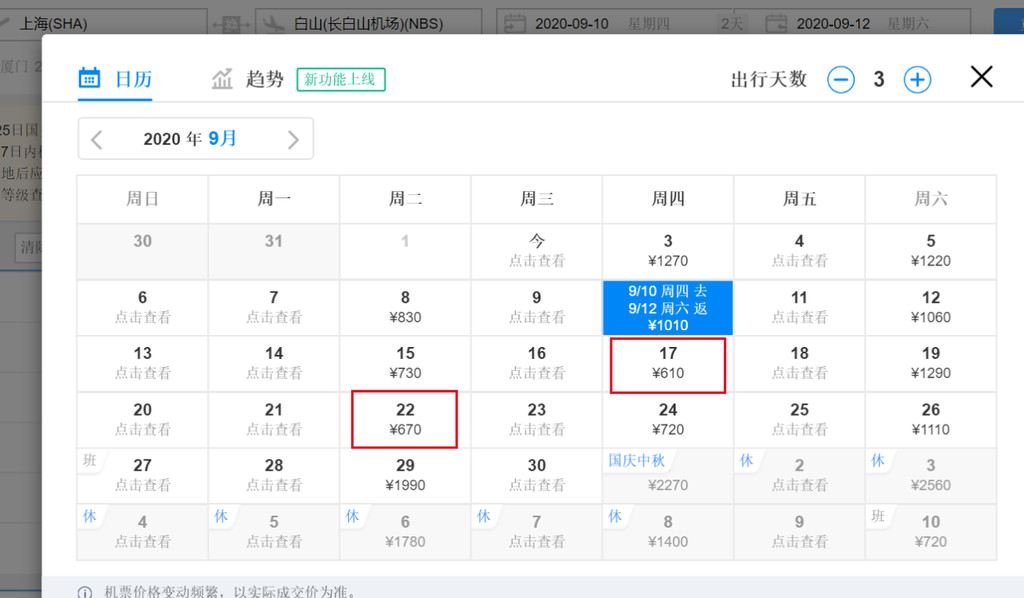The image size is (1024, 598).
Task: Go to previous month arrow
Action: point(97,139)
